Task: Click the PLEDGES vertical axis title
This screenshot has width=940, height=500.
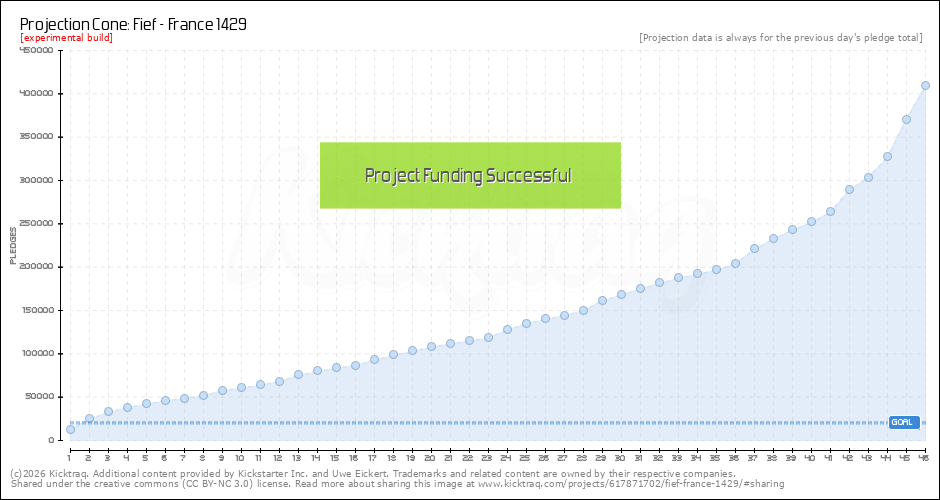Action: coord(13,245)
